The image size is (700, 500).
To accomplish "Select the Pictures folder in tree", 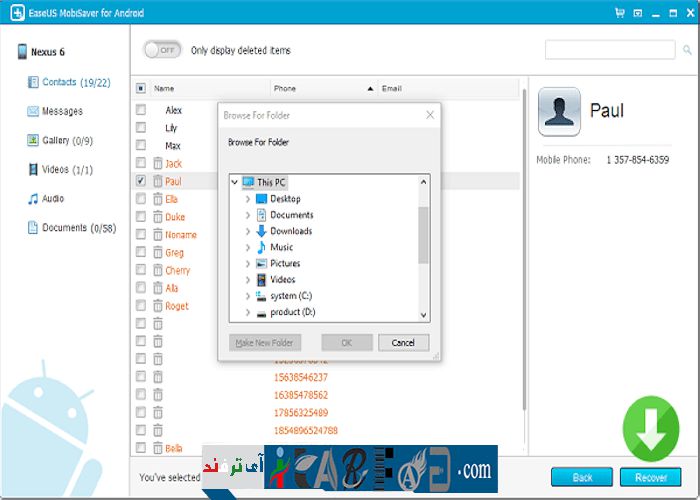I will [284, 263].
